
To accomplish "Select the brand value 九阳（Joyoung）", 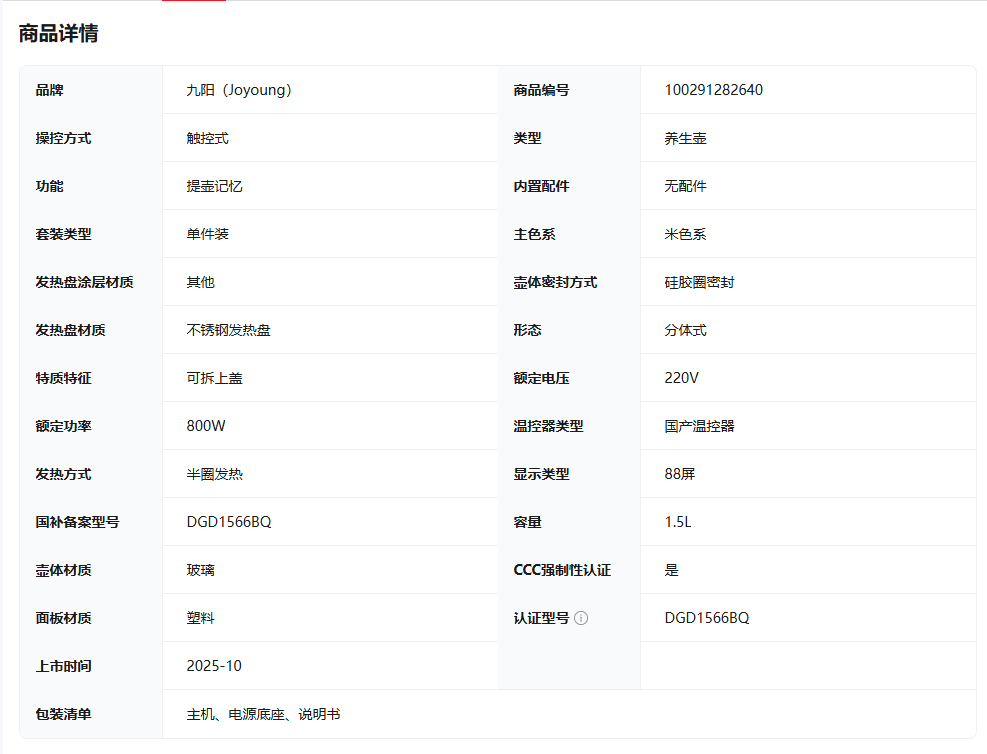I will coord(238,90).
